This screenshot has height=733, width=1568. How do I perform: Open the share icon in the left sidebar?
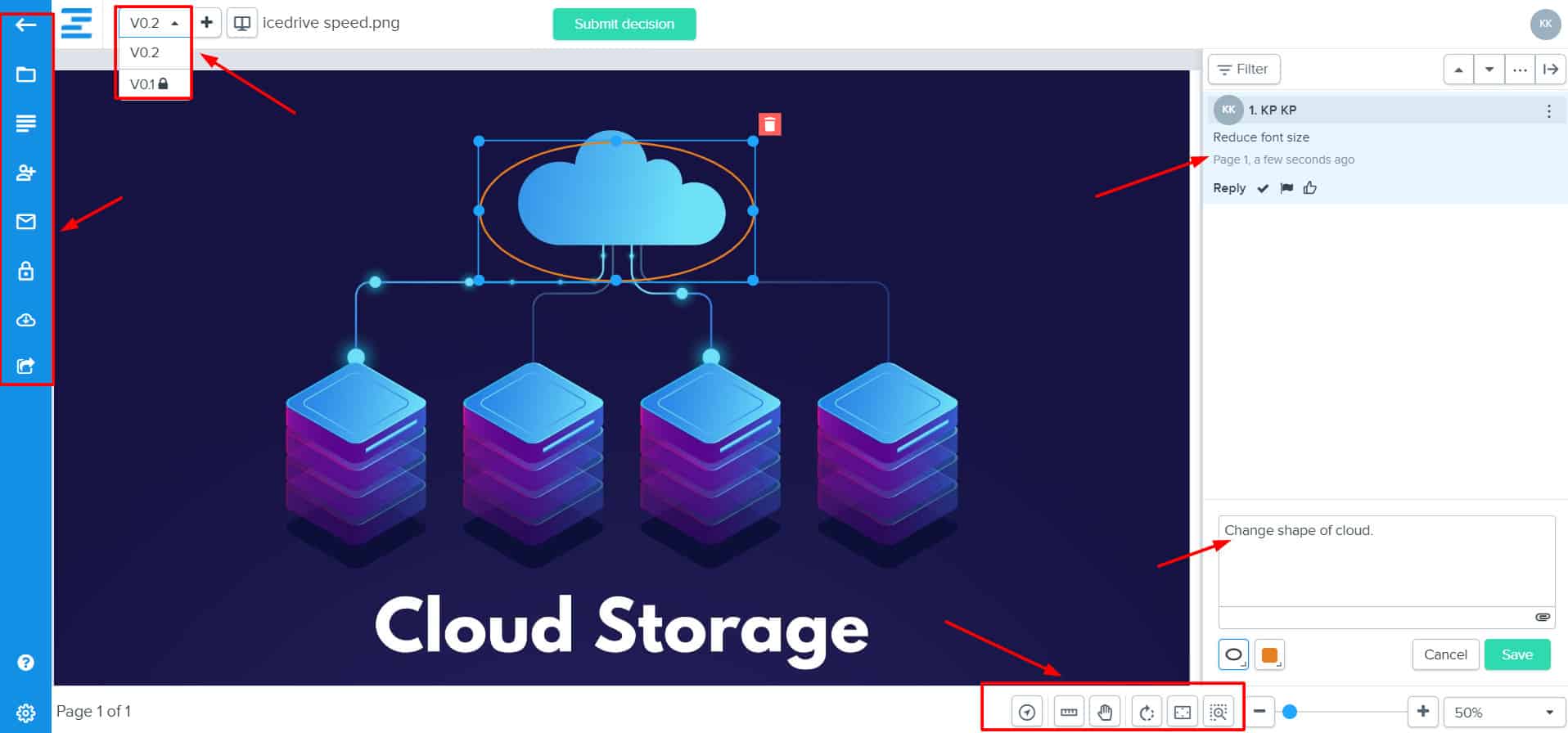26,366
